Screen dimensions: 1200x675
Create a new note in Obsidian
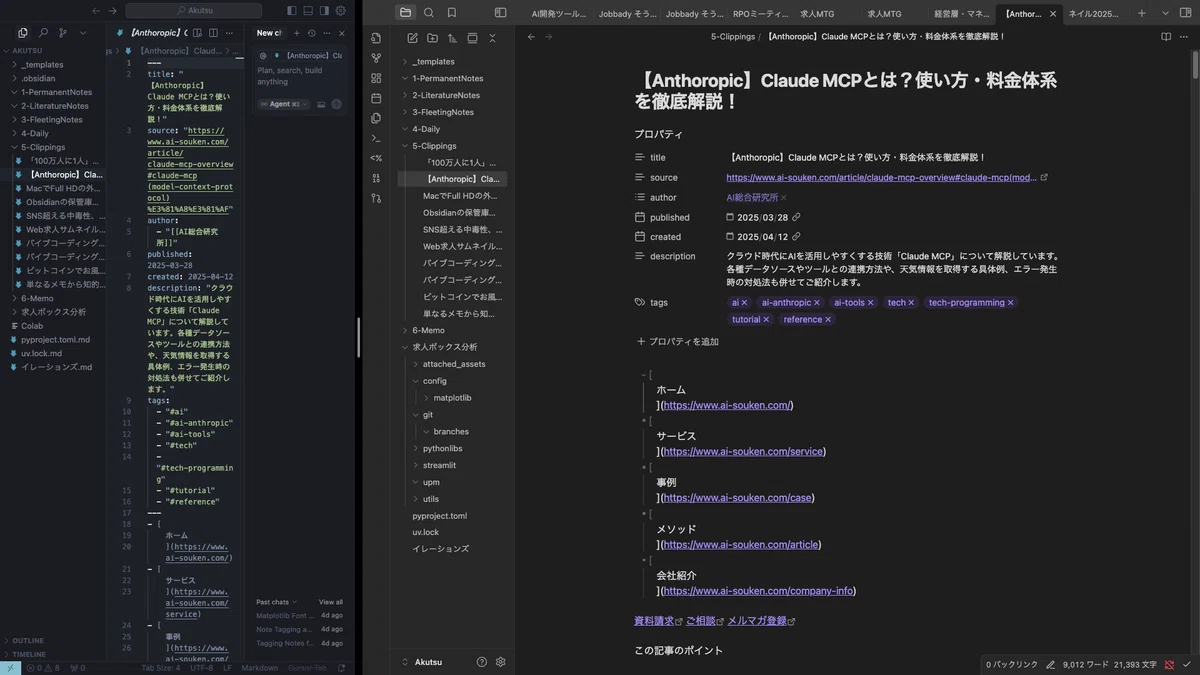[412, 38]
